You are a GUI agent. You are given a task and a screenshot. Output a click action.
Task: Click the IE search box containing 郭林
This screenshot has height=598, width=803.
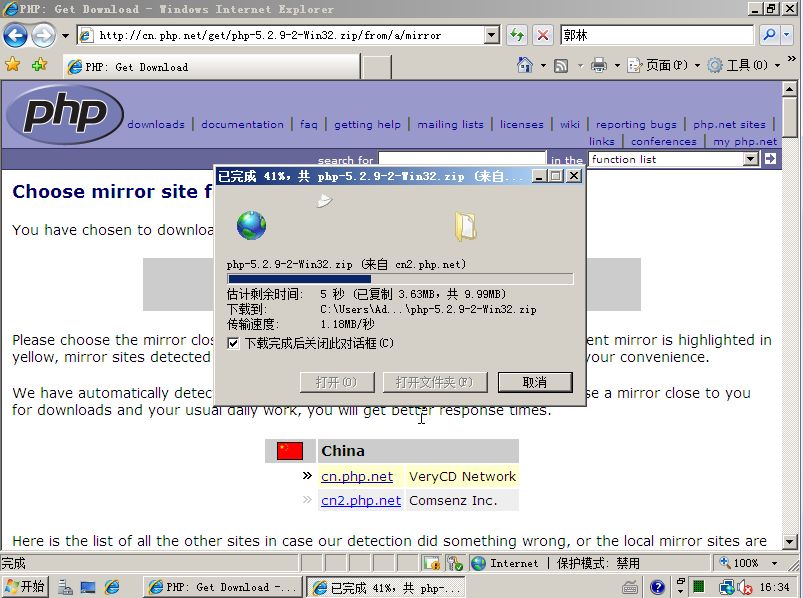pos(657,35)
